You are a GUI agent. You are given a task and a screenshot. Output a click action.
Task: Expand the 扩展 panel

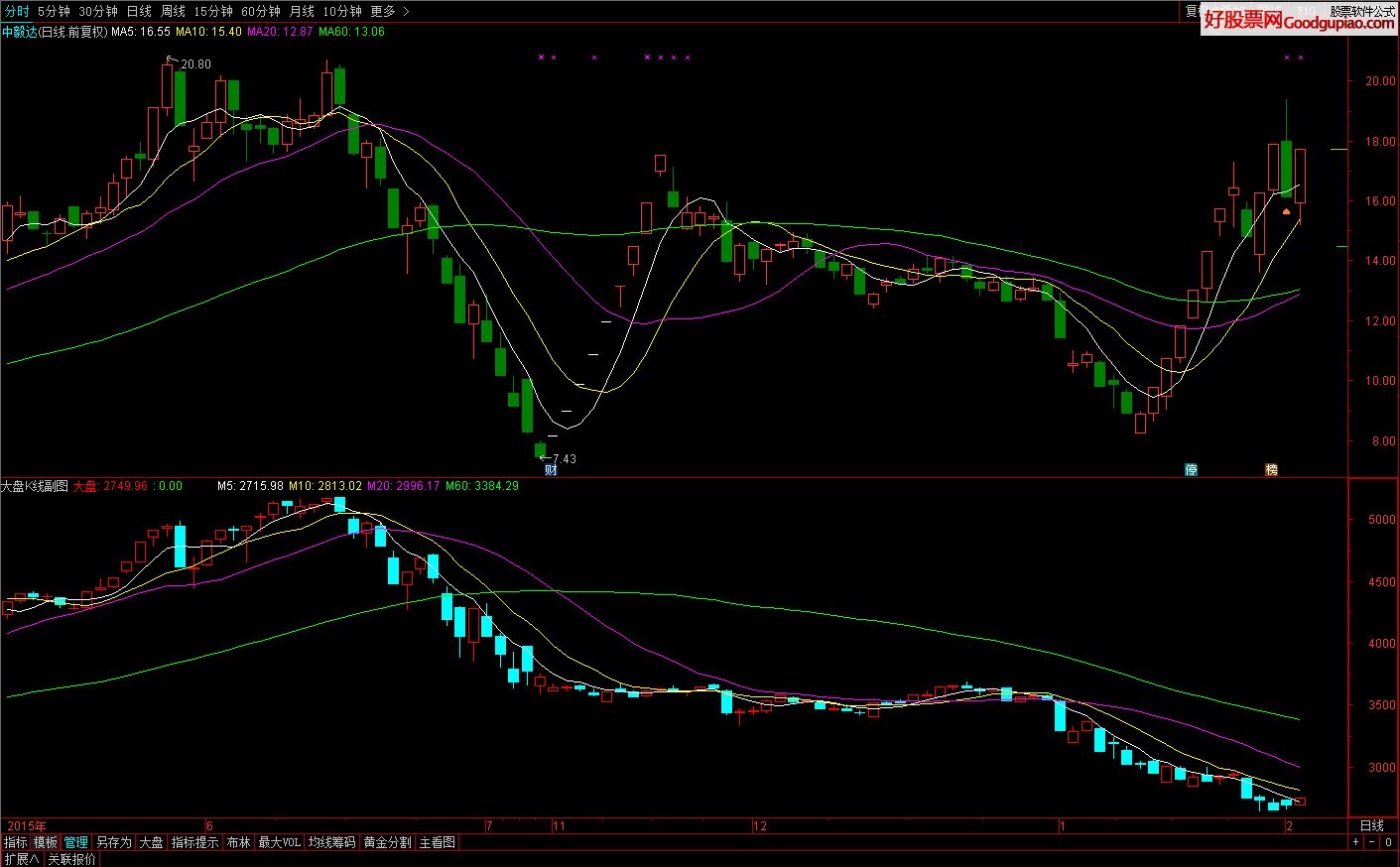[21, 859]
